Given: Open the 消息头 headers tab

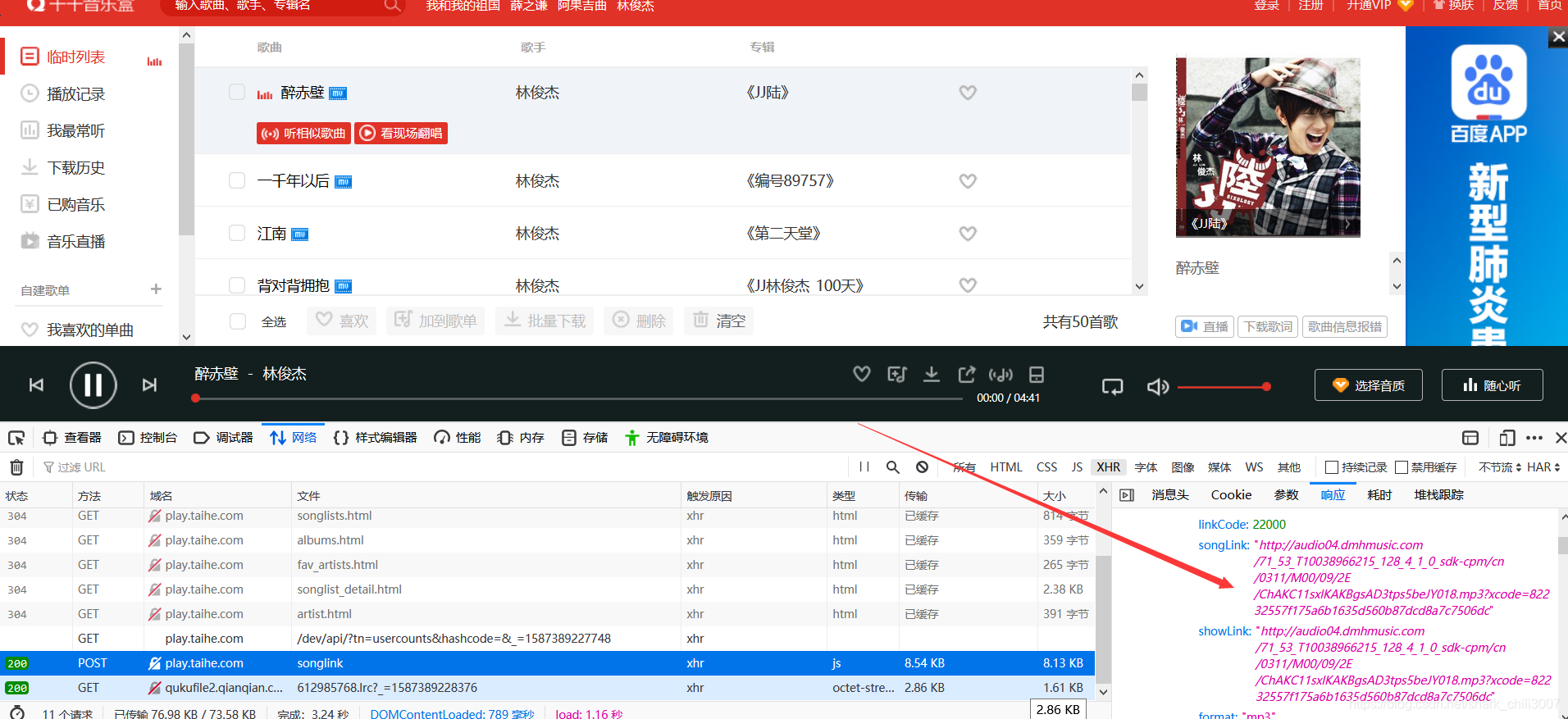Looking at the screenshot, I should [1170, 495].
